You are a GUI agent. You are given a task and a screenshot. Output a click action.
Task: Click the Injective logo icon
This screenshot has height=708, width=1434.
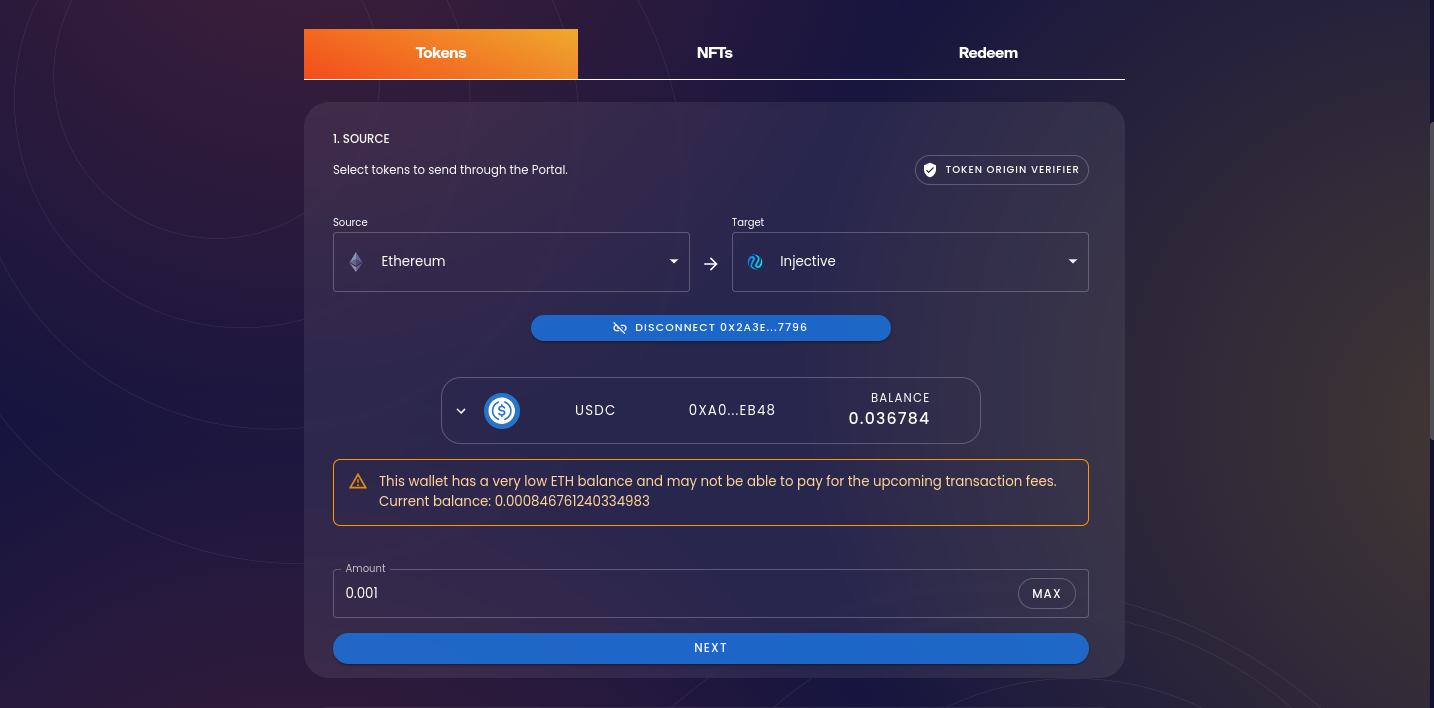tap(755, 262)
